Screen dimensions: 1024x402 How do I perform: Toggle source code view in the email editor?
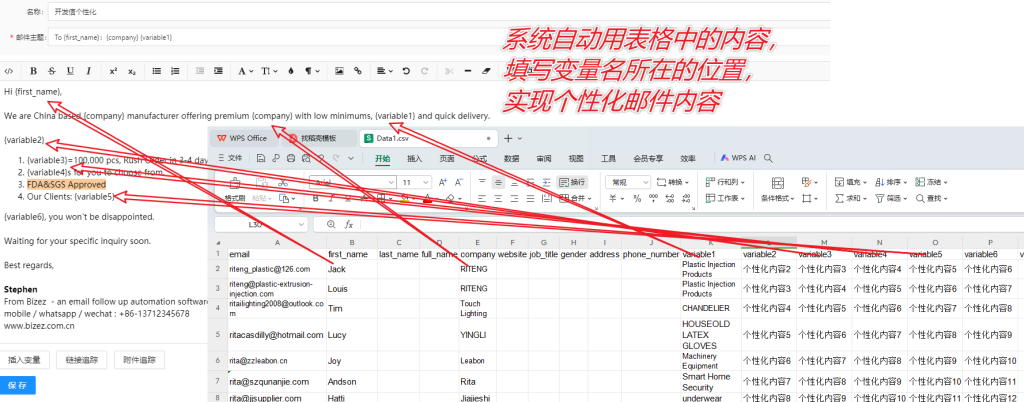[x=8, y=71]
